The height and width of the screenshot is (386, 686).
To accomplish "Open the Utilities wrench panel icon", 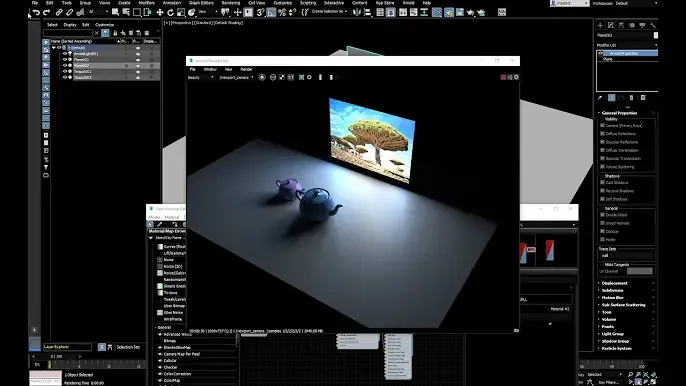I will [653, 25].
